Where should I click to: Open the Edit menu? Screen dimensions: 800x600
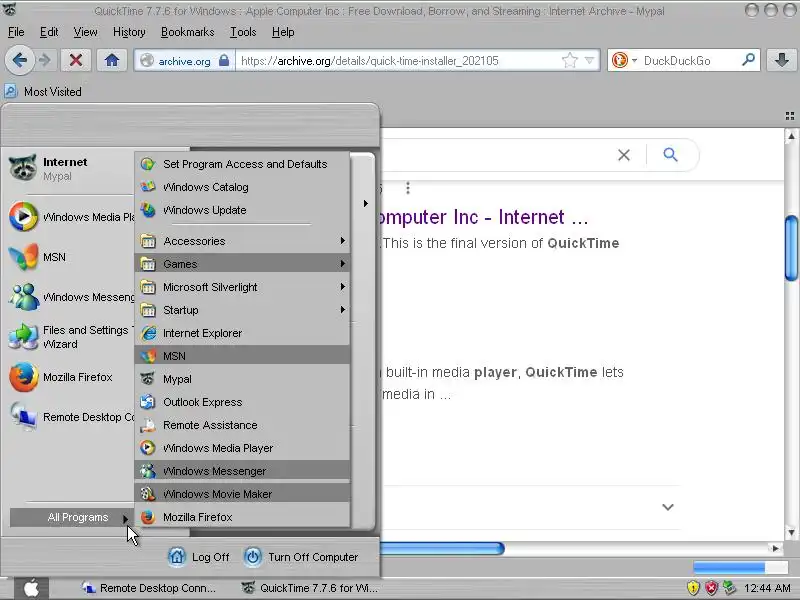pos(49,32)
